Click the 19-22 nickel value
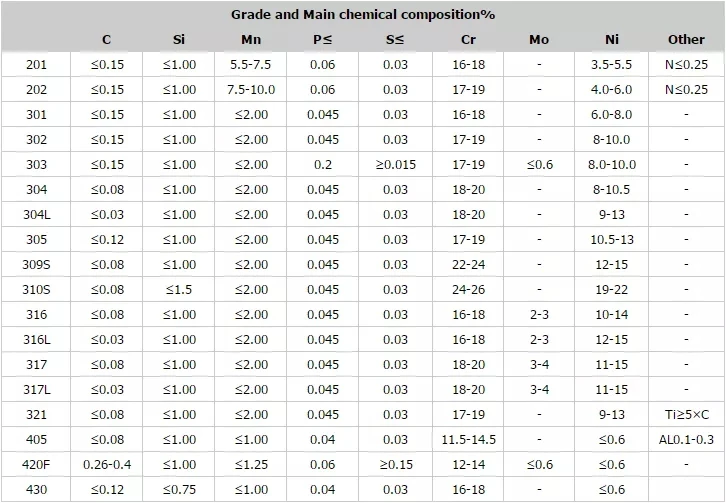This screenshot has height=503, width=726. coord(612,289)
